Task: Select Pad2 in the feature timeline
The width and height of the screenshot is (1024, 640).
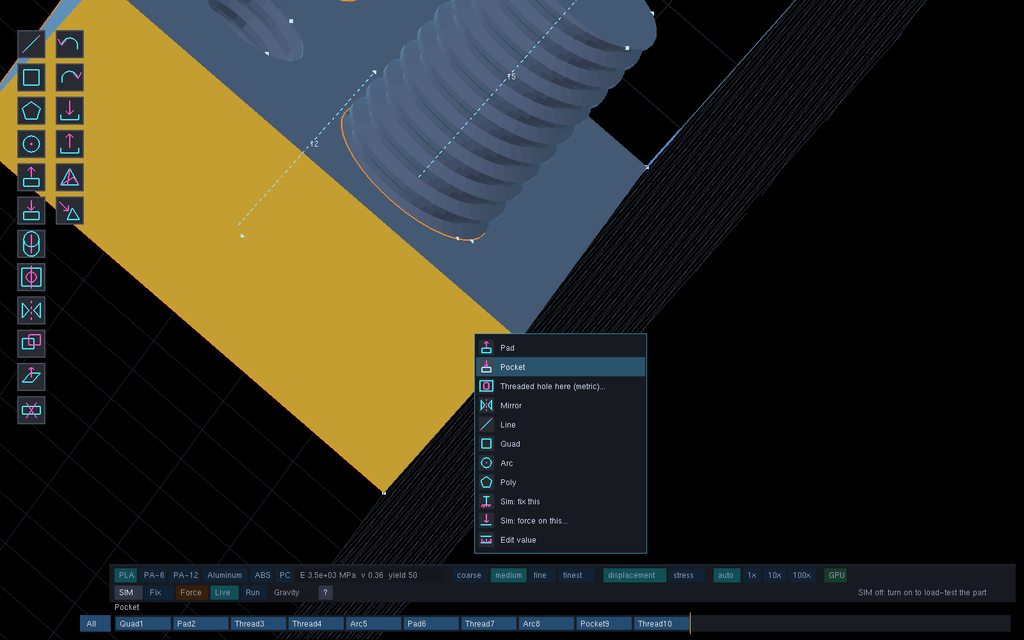Action: pos(200,624)
